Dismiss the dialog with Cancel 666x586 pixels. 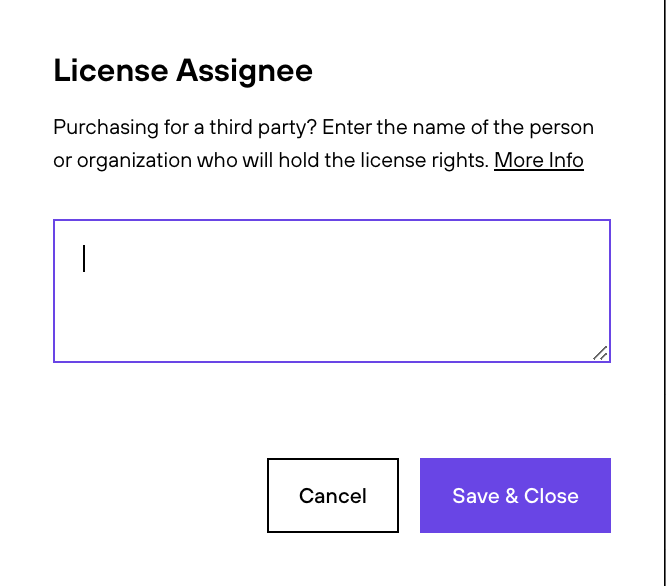click(x=333, y=495)
